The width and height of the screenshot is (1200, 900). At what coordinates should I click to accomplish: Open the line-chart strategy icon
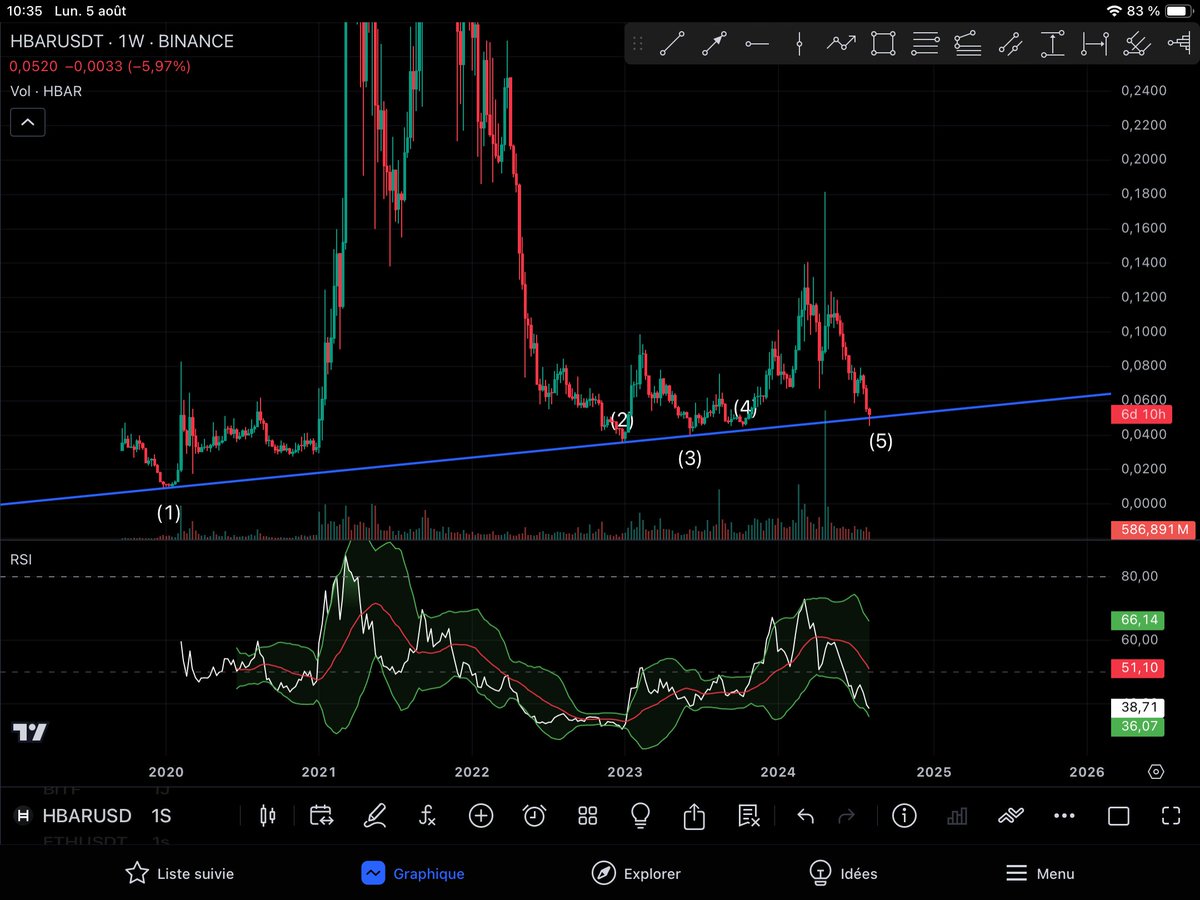1010,816
